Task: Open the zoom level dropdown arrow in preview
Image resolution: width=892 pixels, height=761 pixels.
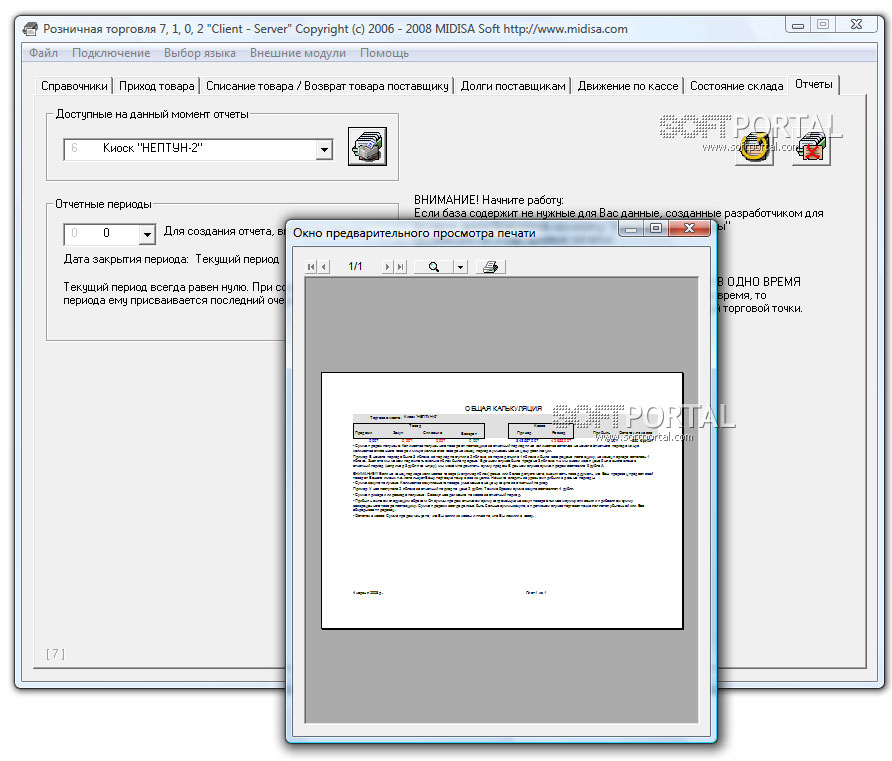Action: (460, 267)
